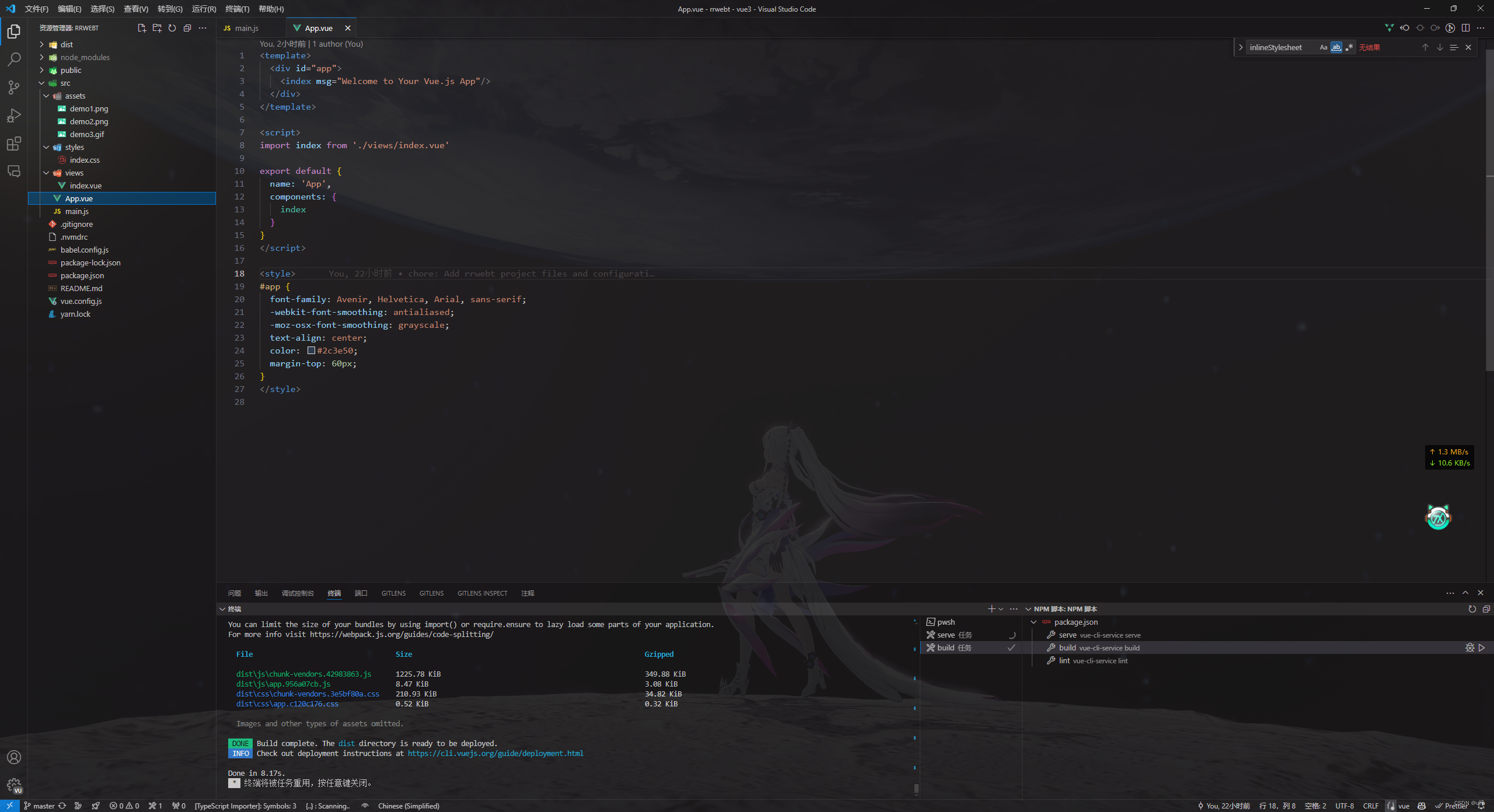Refresh the explorer file tree

pos(172,28)
